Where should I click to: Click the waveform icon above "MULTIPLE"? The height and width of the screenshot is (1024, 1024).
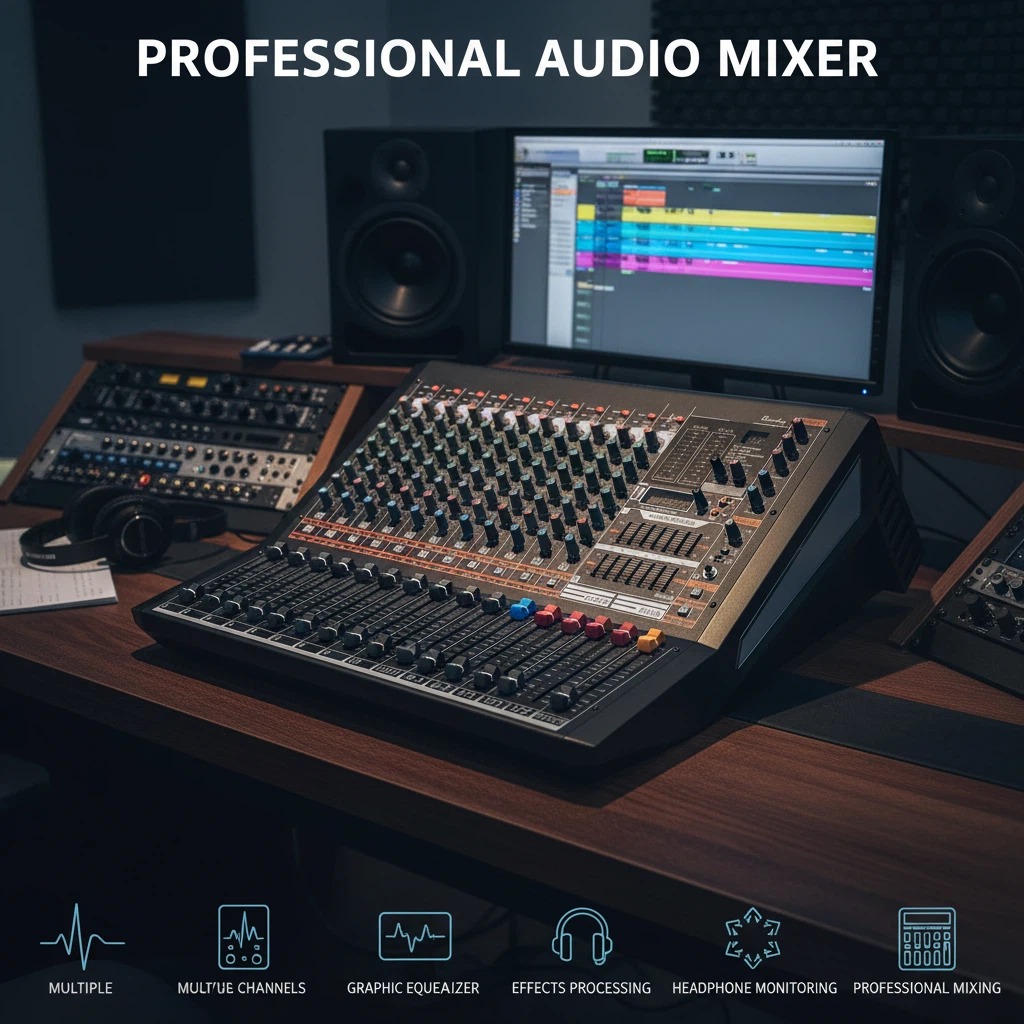pos(77,938)
